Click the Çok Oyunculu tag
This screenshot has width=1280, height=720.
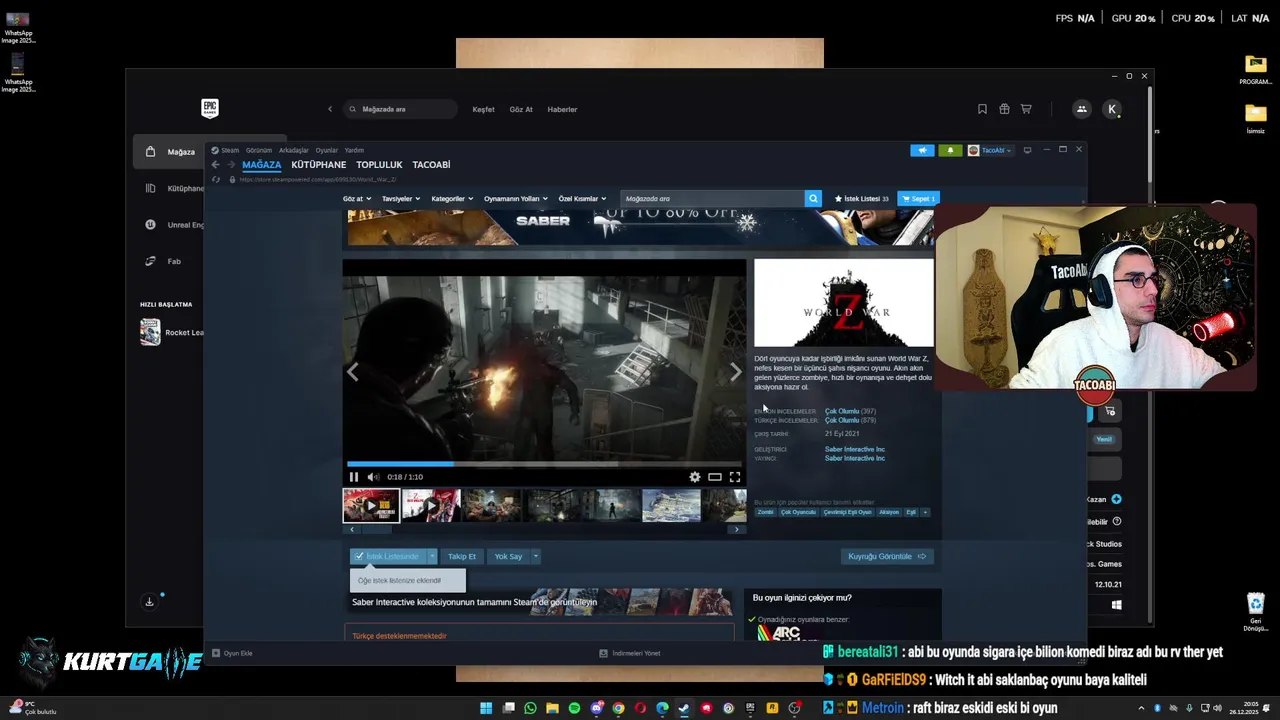(x=798, y=512)
